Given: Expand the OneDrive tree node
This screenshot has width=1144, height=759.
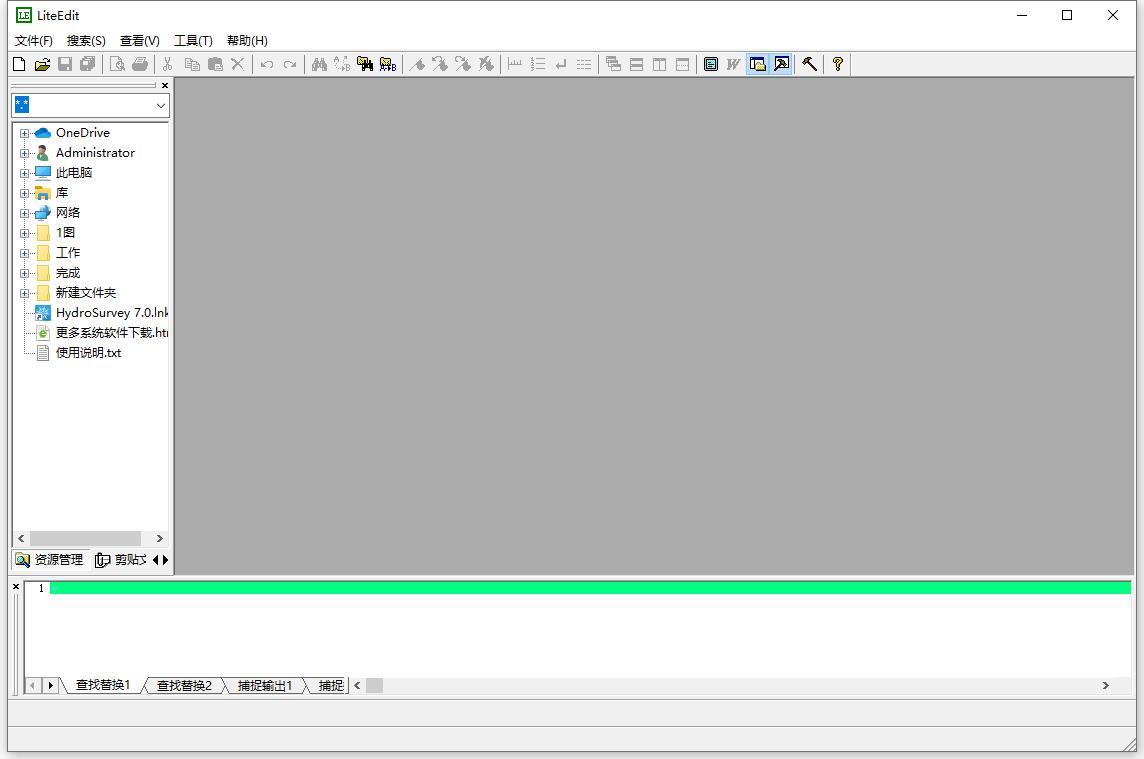Looking at the screenshot, I should click(25, 133).
